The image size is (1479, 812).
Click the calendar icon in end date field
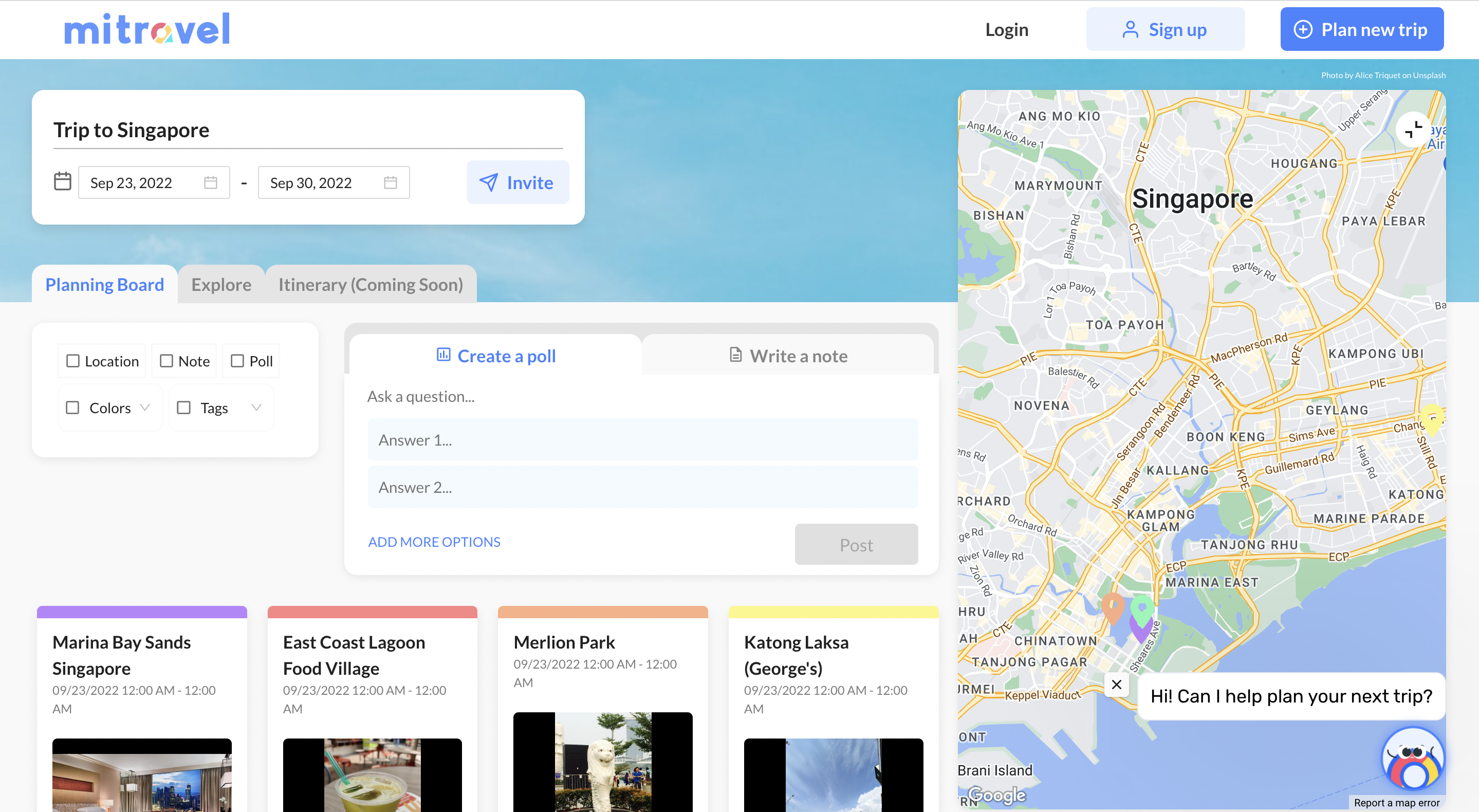point(391,182)
